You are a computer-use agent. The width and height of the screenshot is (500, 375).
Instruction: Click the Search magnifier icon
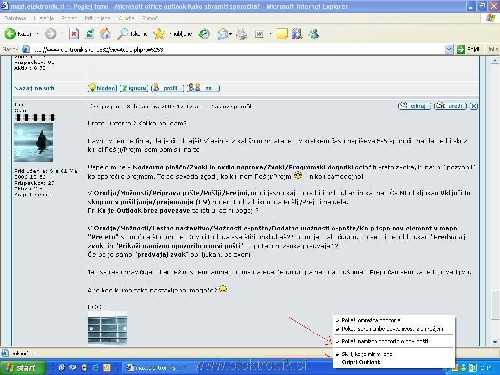click(123, 33)
